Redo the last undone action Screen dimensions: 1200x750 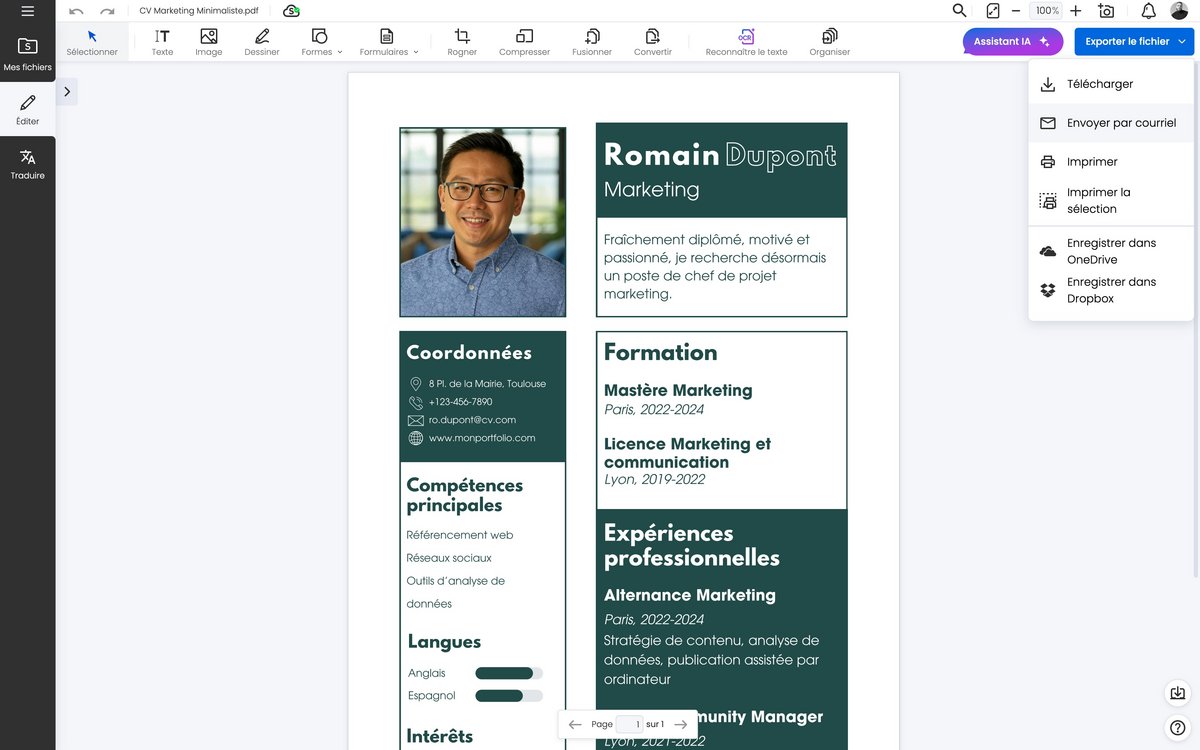pos(107,11)
